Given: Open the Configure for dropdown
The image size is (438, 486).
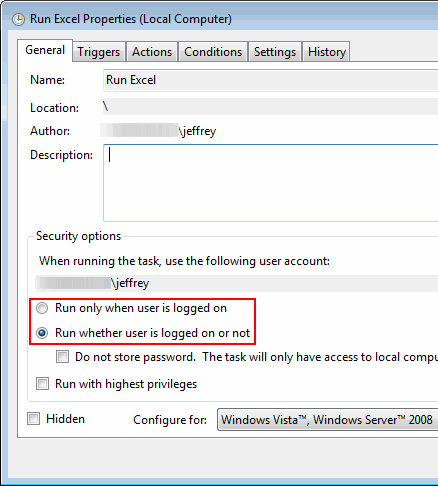Looking at the screenshot, I should (x=328, y=420).
